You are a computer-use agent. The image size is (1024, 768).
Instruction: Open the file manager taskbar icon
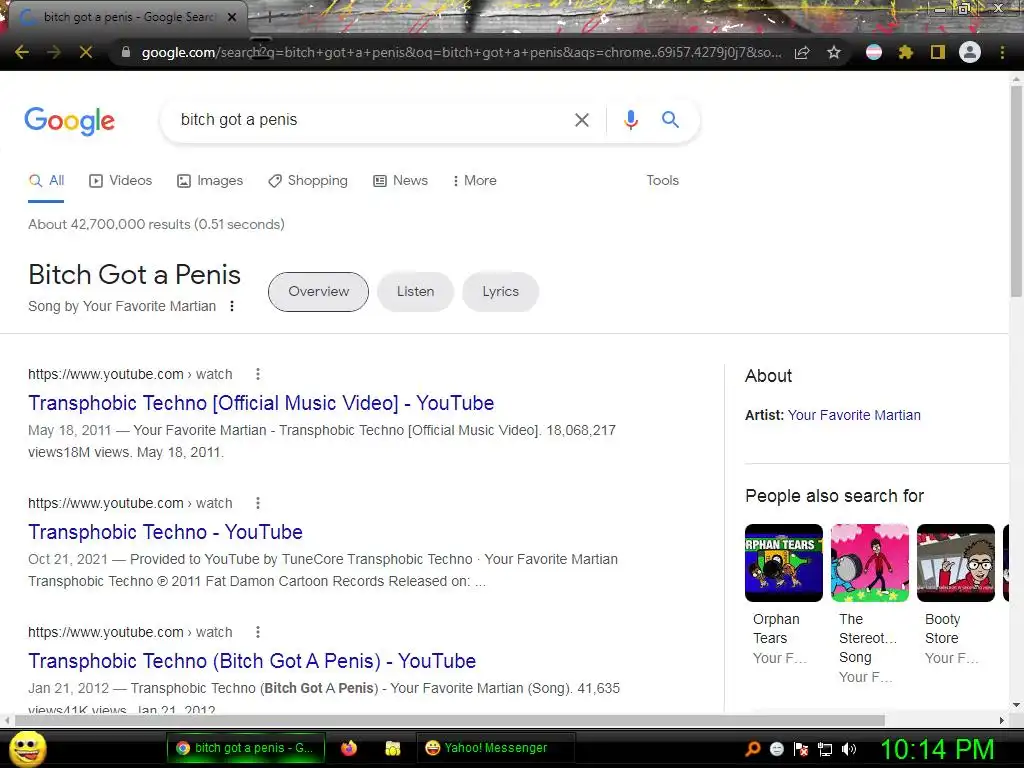tap(392, 748)
